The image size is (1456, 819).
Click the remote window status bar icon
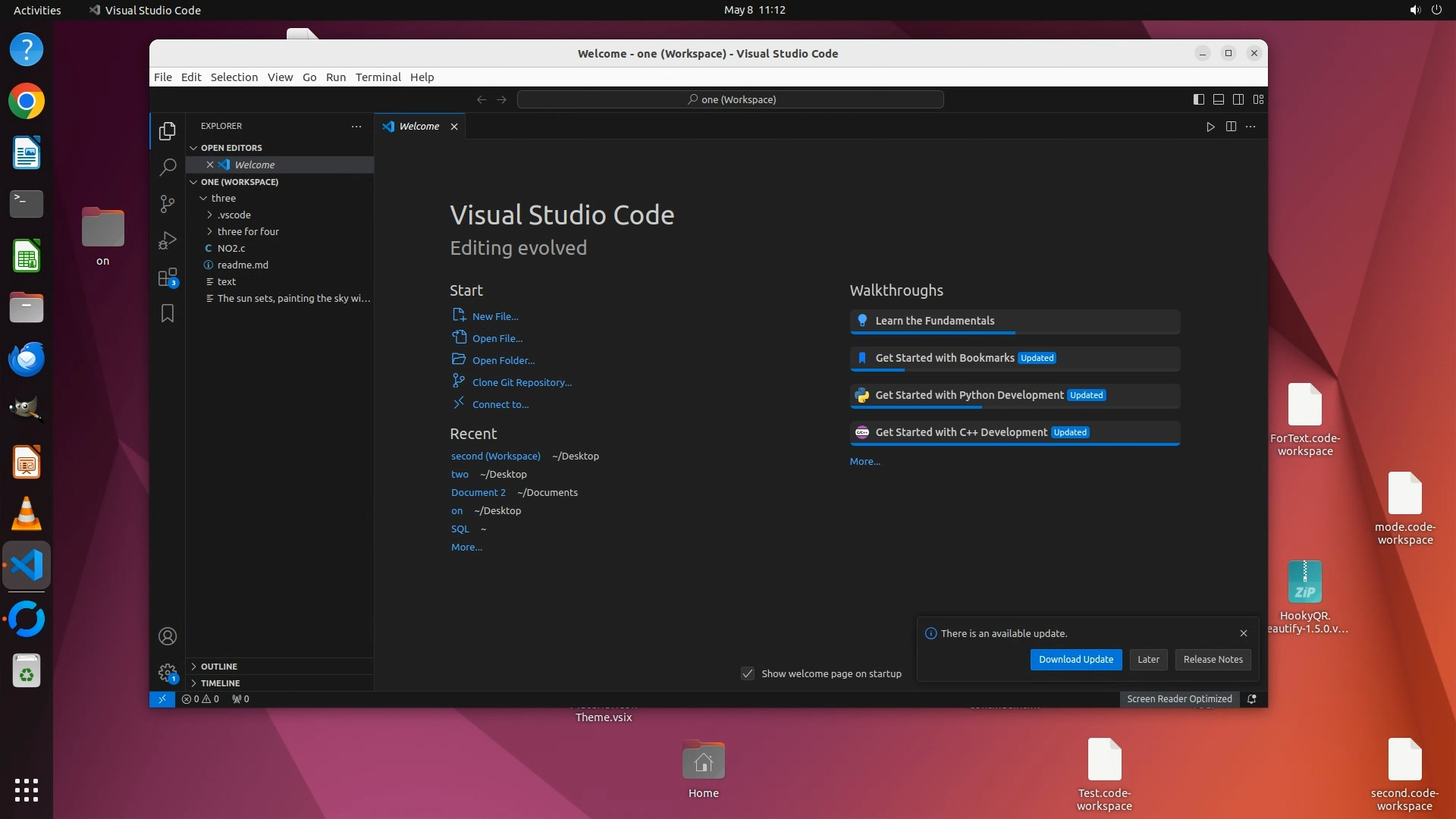pos(162,699)
